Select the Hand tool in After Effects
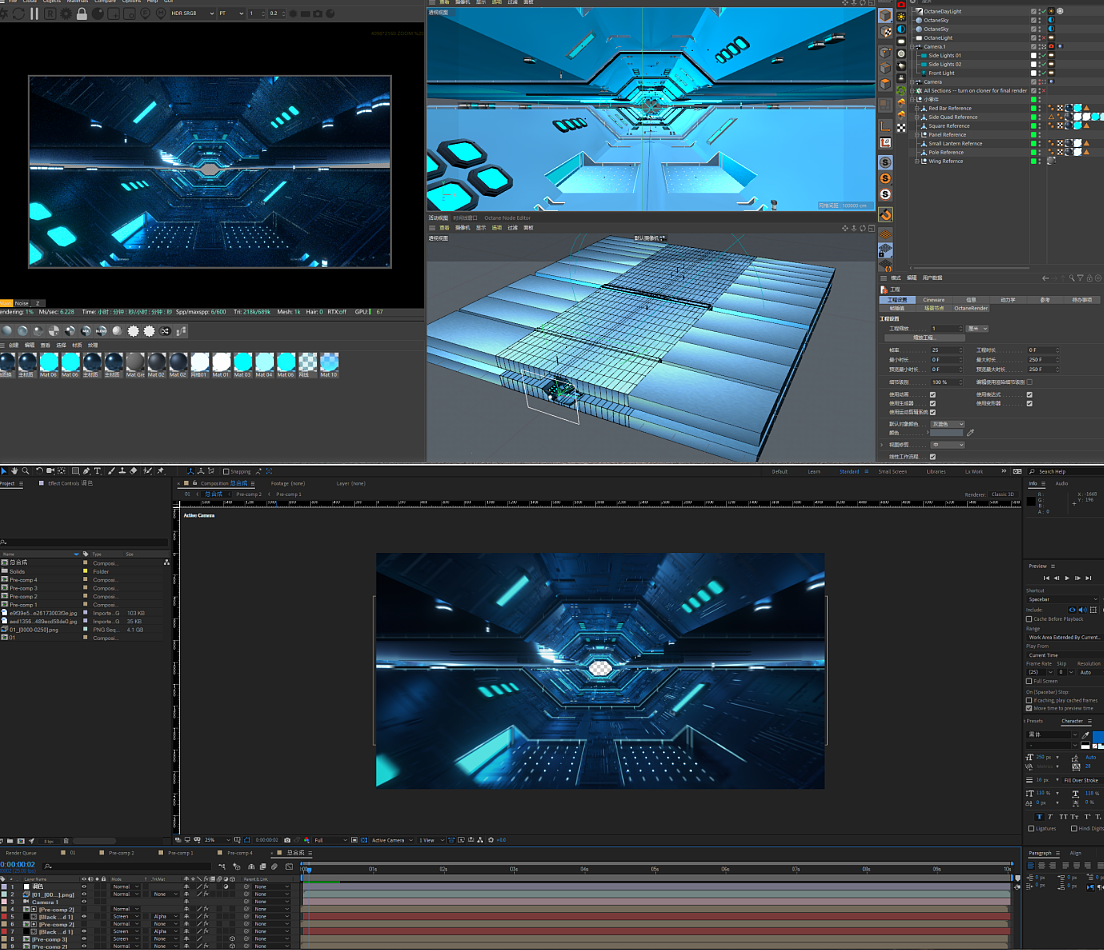1104x950 pixels. point(14,471)
